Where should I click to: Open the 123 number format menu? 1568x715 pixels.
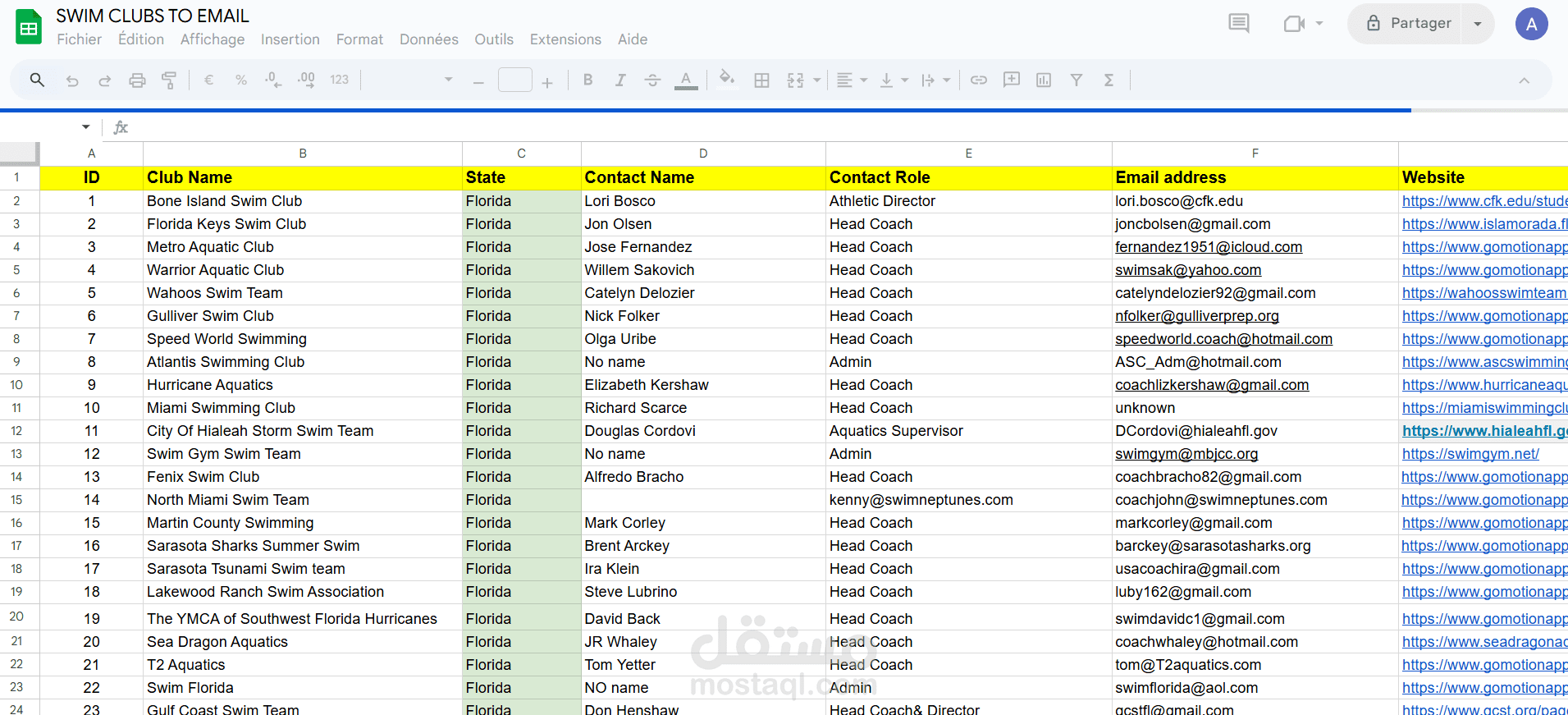pyautogui.click(x=340, y=80)
